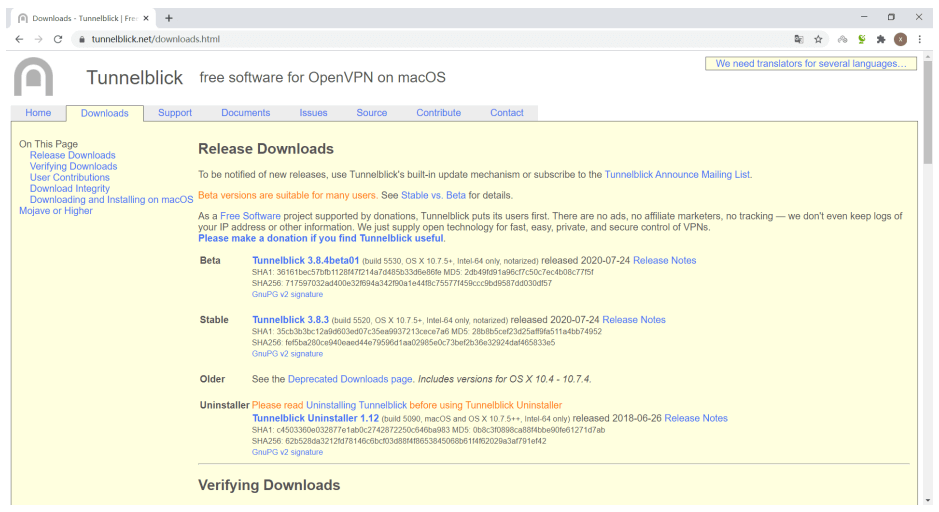Open User Contributions sidebar link

70,177
